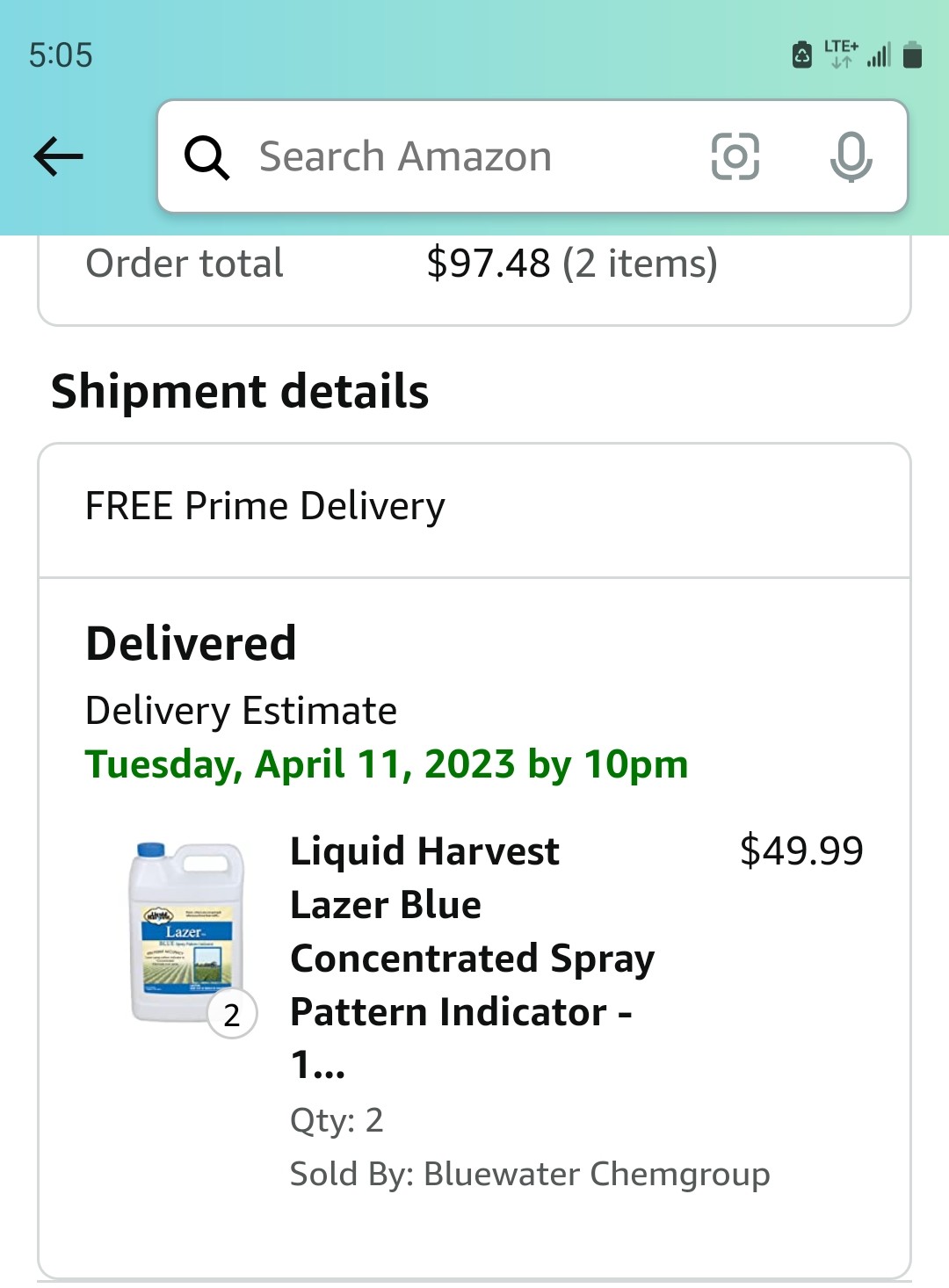949x1288 pixels.
Task: Tap the Qty: 2 label
Action: [x=337, y=1120]
